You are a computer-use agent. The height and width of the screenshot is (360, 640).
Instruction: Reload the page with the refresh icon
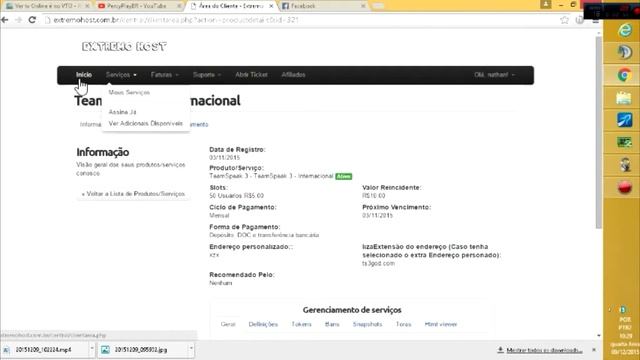pos(32,20)
